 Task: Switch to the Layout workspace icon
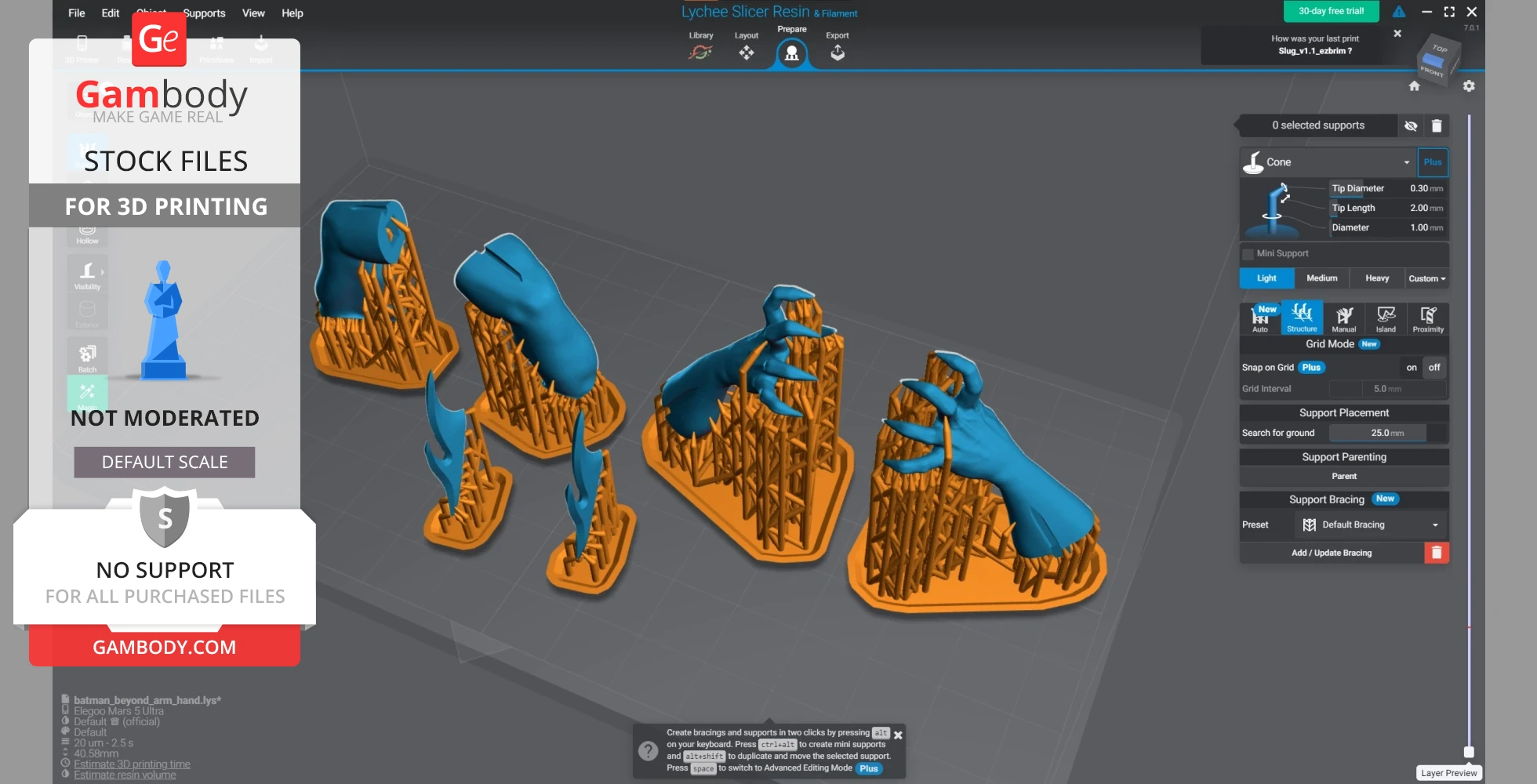click(x=746, y=52)
